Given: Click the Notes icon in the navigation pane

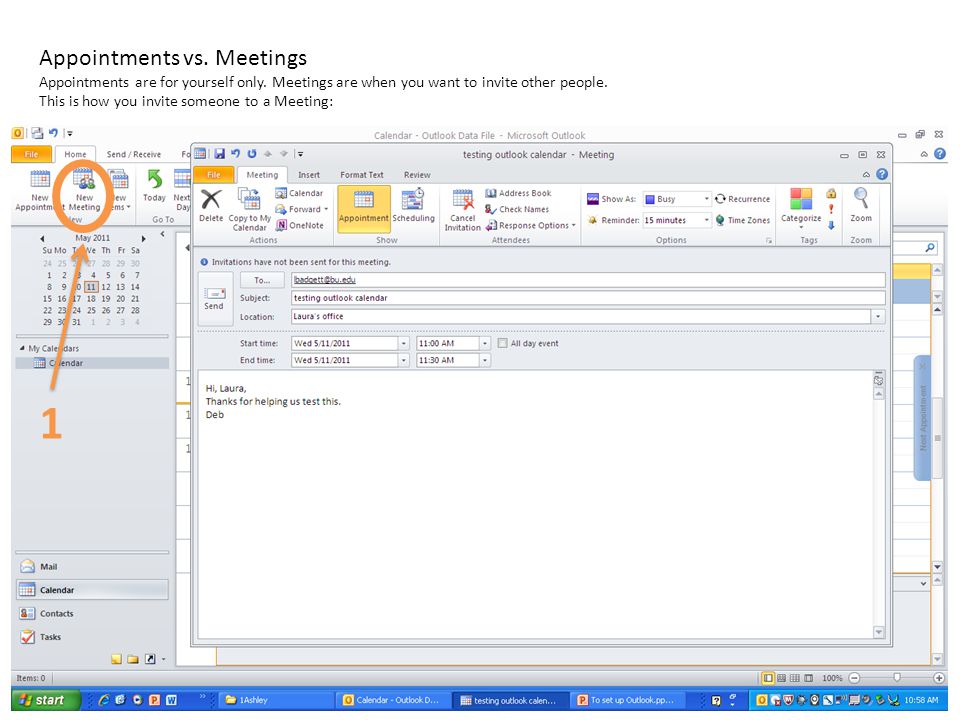Looking at the screenshot, I should coord(116,659).
